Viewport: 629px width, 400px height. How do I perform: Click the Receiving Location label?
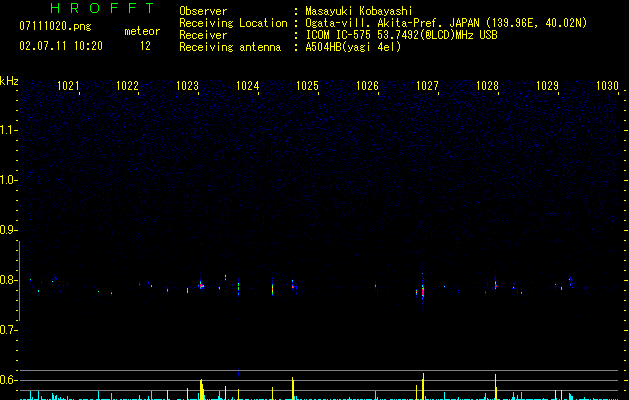[x=233, y=23]
